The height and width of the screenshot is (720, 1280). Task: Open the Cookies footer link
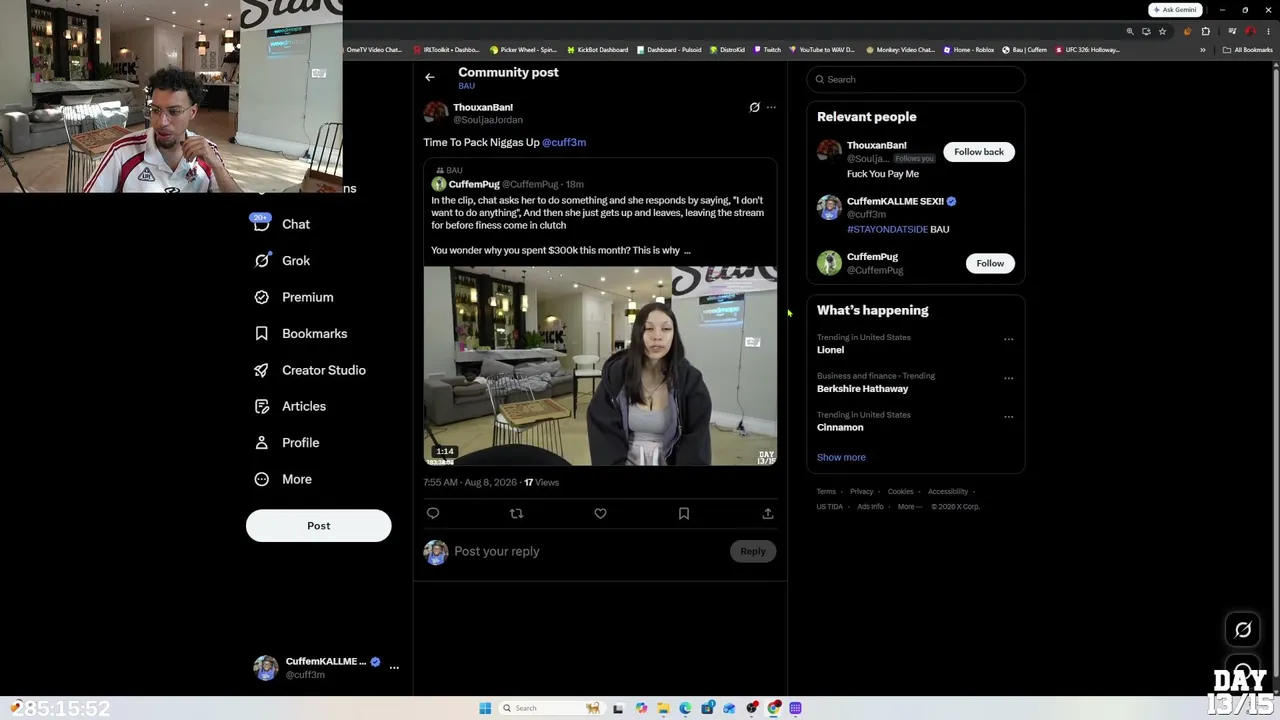pos(901,492)
